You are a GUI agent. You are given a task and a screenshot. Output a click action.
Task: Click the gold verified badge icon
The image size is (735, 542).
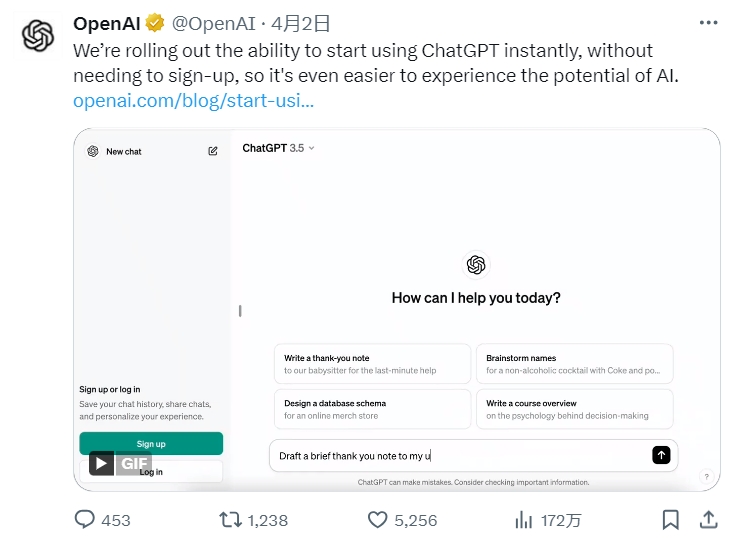point(156,23)
